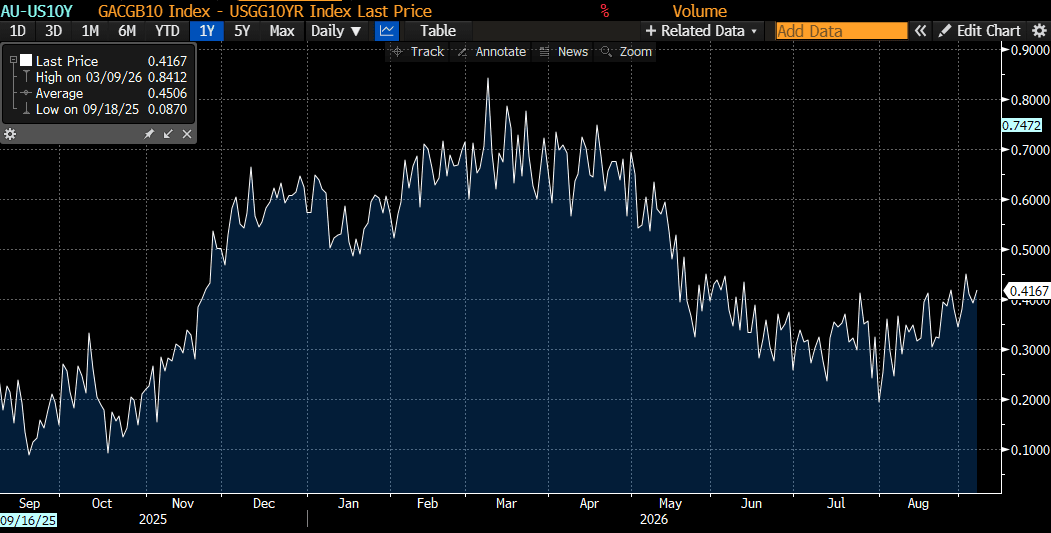Activate the Track crosshair tool
The image size is (1051, 533).
(x=418, y=52)
